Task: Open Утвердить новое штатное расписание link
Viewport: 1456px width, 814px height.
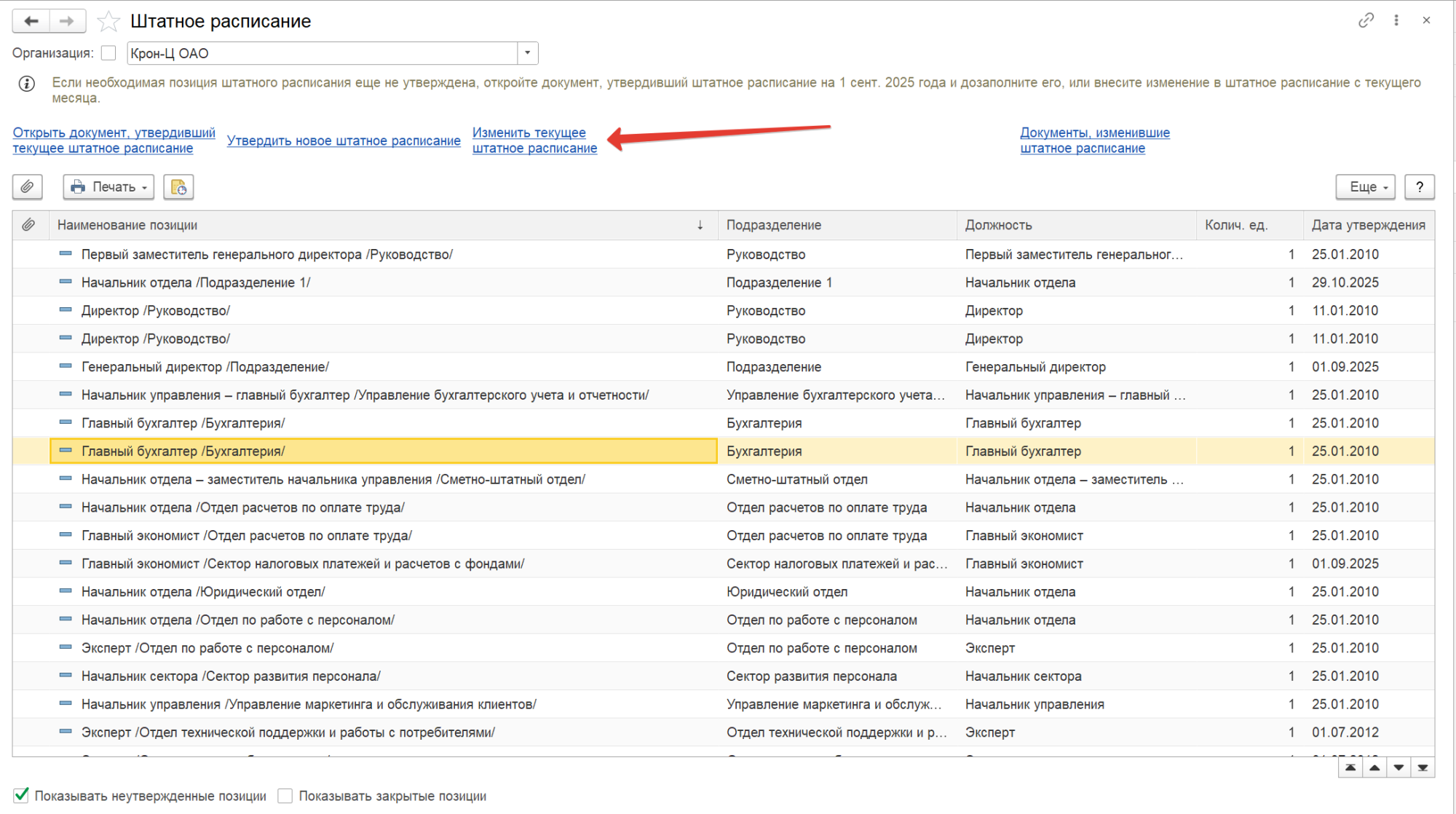Action: tap(344, 141)
